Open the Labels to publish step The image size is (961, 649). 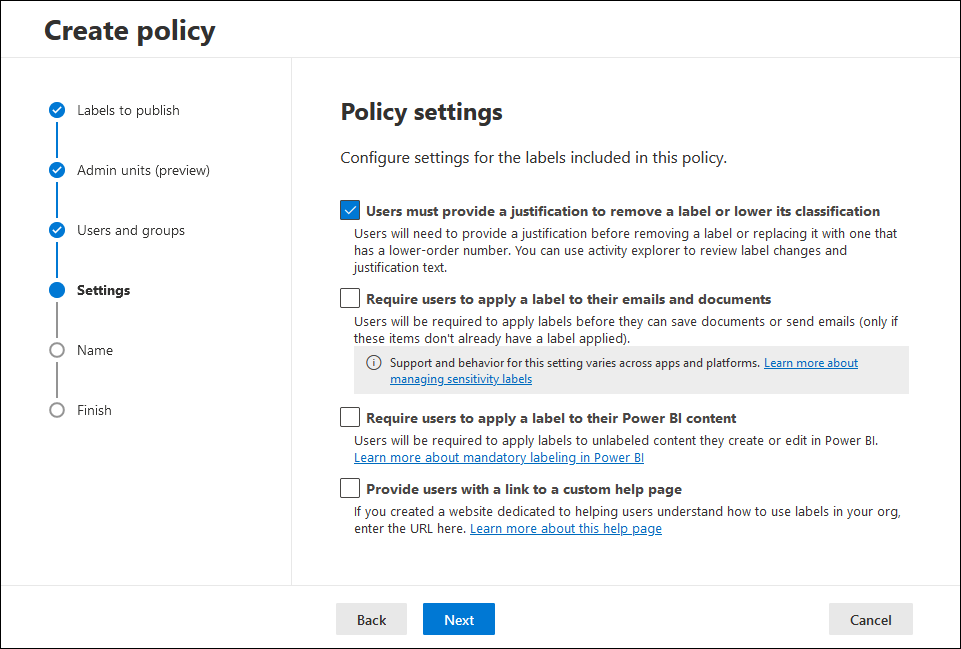point(128,110)
